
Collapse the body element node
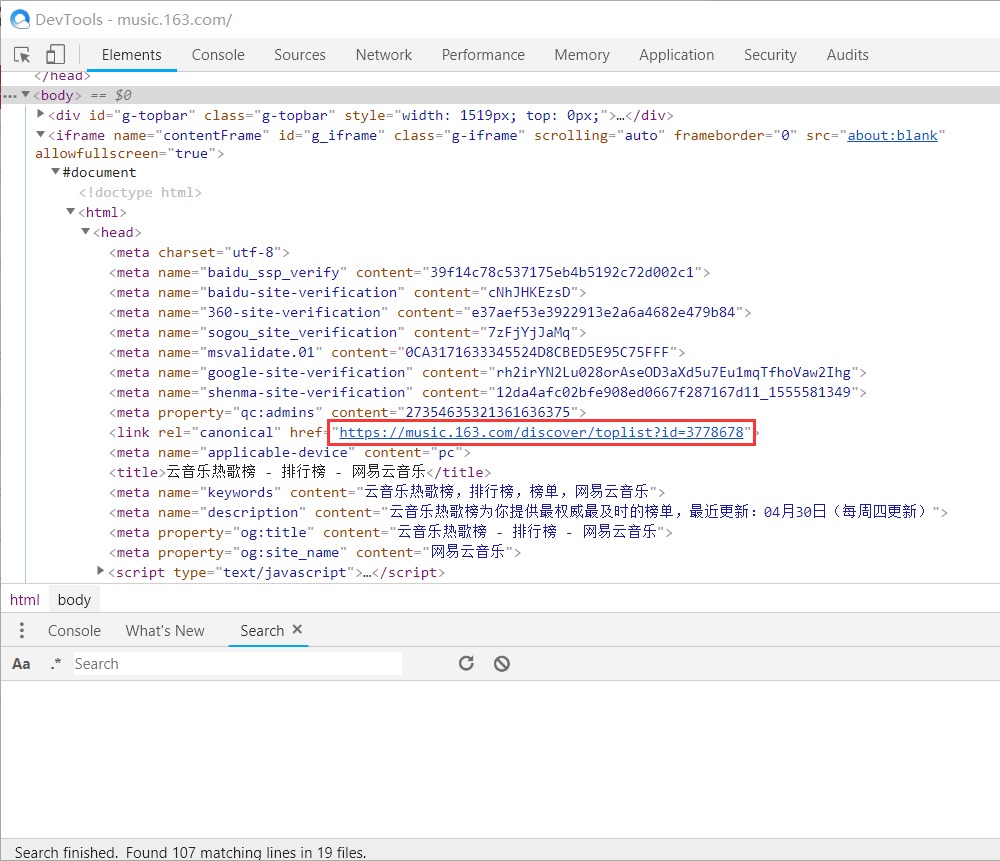pyautogui.click(x=26, y=94)
